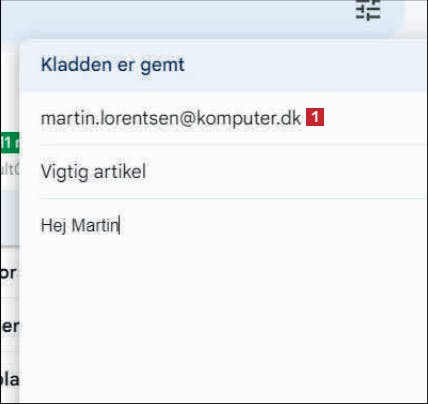Image resolution: width=428 pixels, height=404 pixels.
Task: Select recipient martin.lorentsen@komputer.dk
Action: 171,118
